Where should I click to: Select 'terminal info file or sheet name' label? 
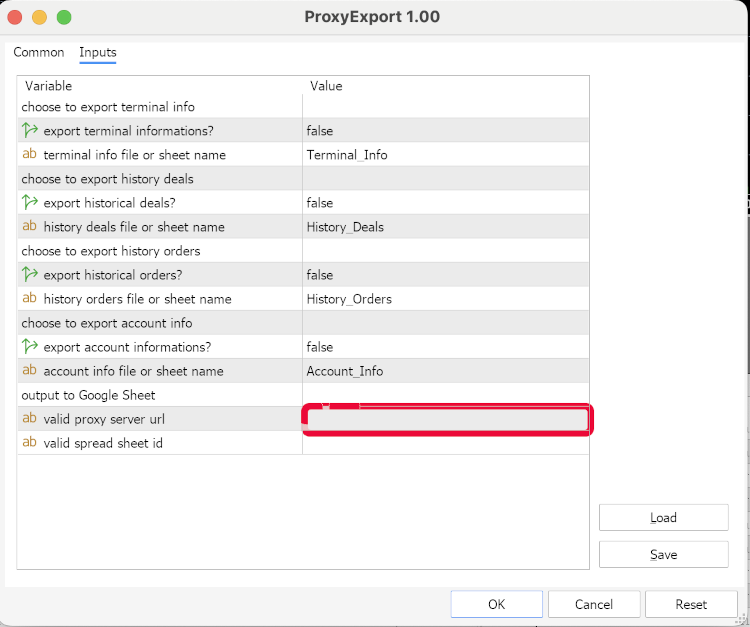[134, 155]
